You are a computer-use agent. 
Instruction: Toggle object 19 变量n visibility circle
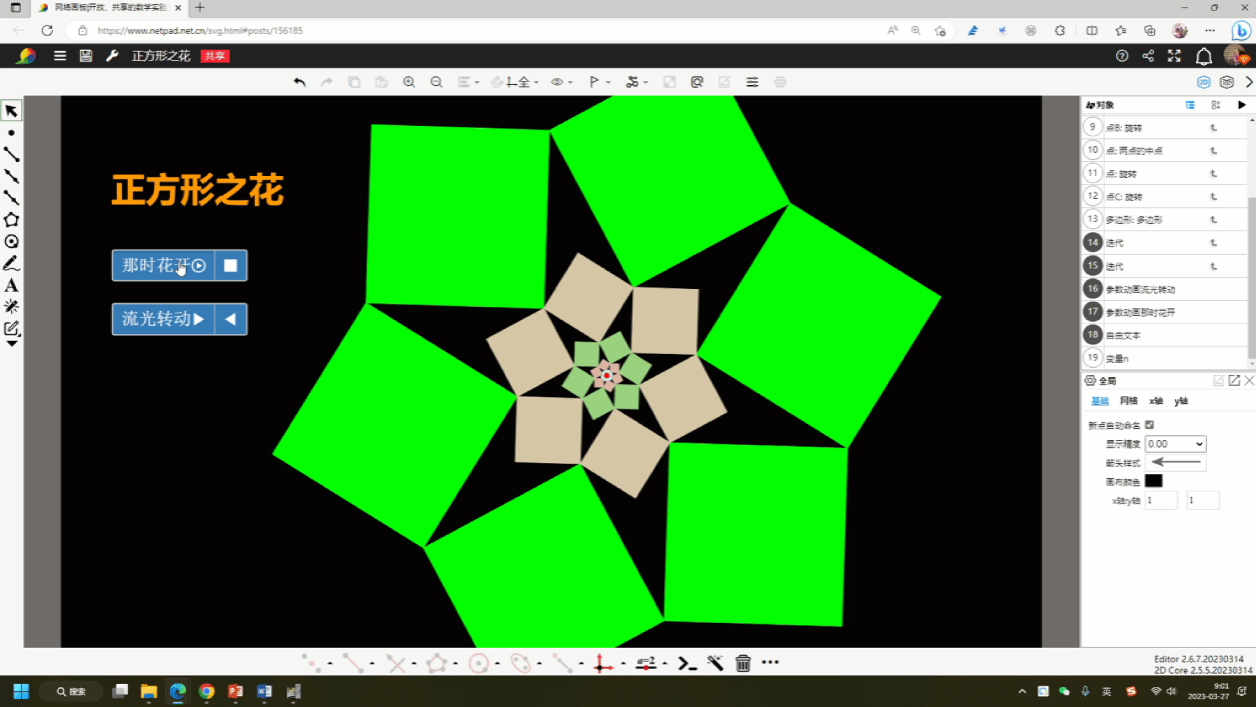pyautogui.click(x=1093, y=358)
